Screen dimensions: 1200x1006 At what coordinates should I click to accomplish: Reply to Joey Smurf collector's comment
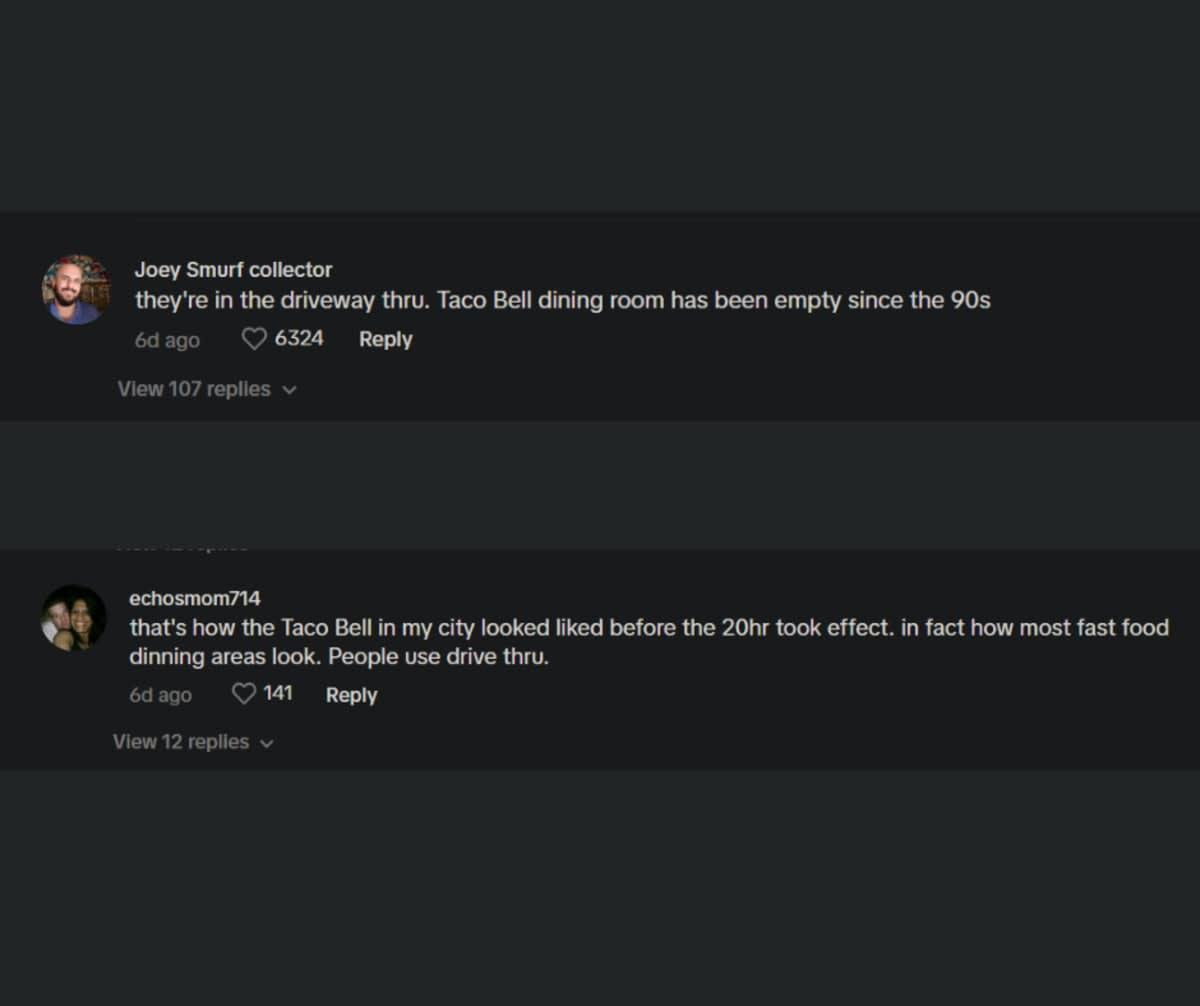[385, 339]
